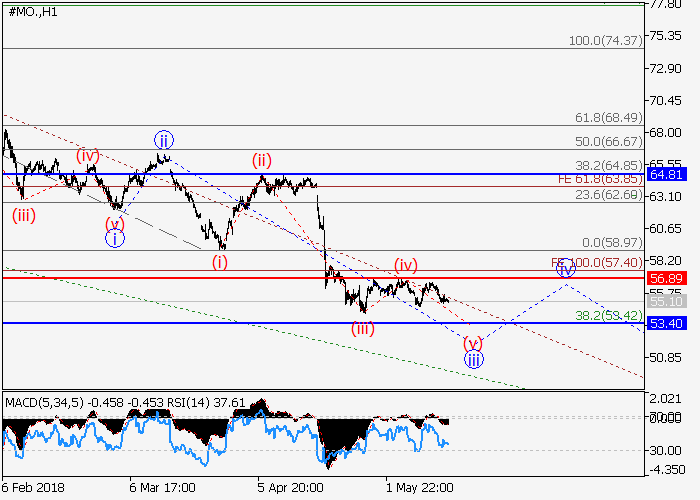Click the MACD(5,34,5) indicator label
This screenshot has height=500, width=700.
coord(42,403)
